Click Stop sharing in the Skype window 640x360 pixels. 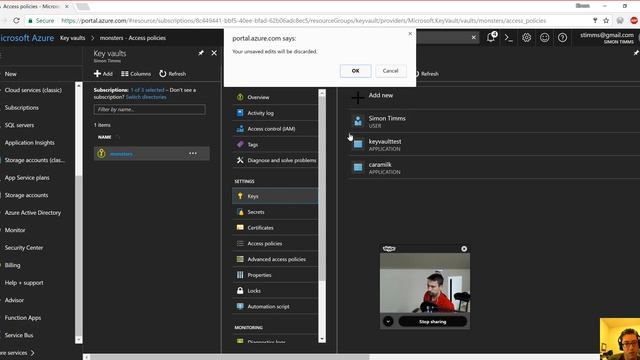coord(432,322)
